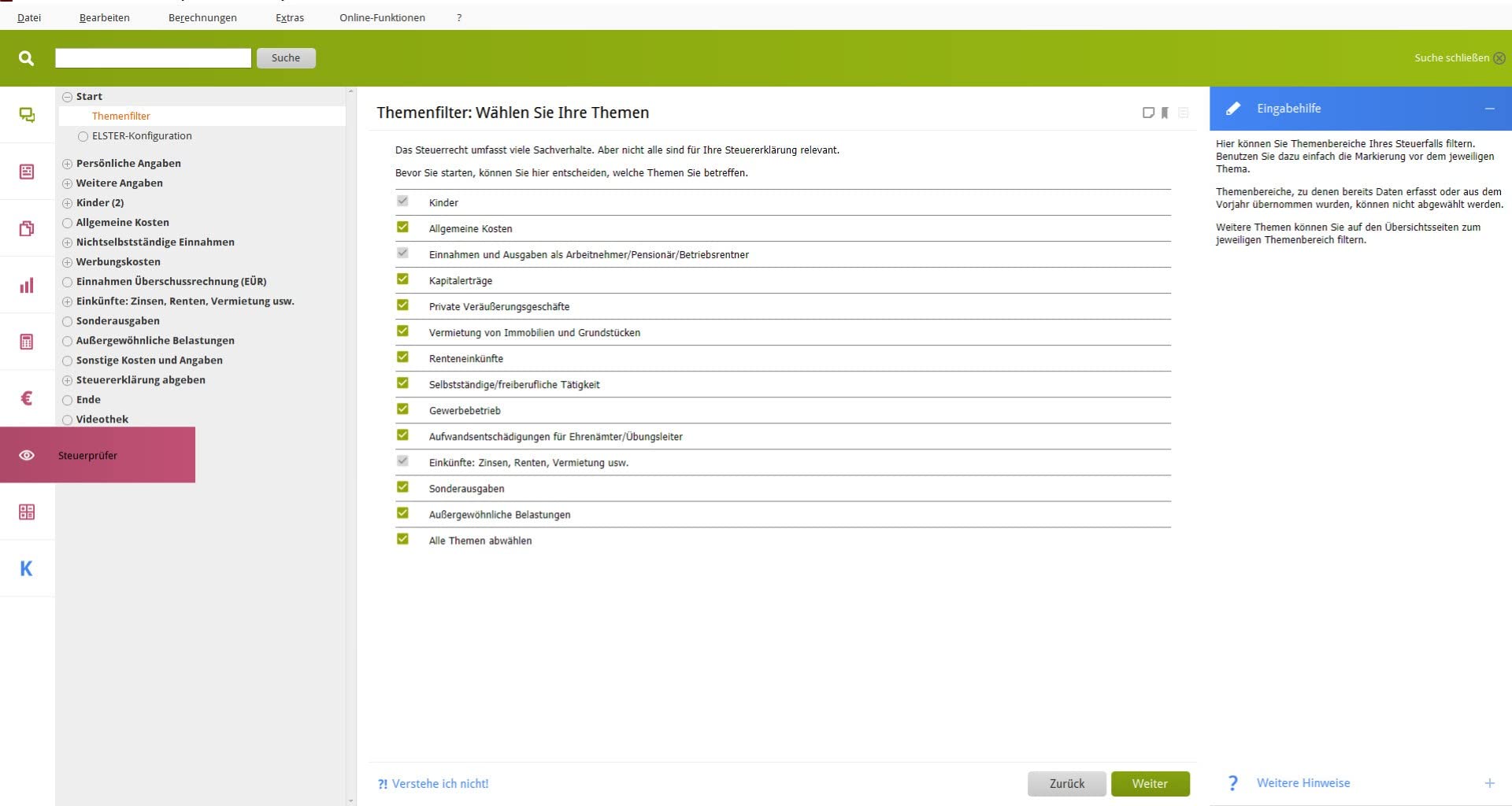Collapse the Start tree node
The image size is (1512, 806).
(x=68, y=97)
